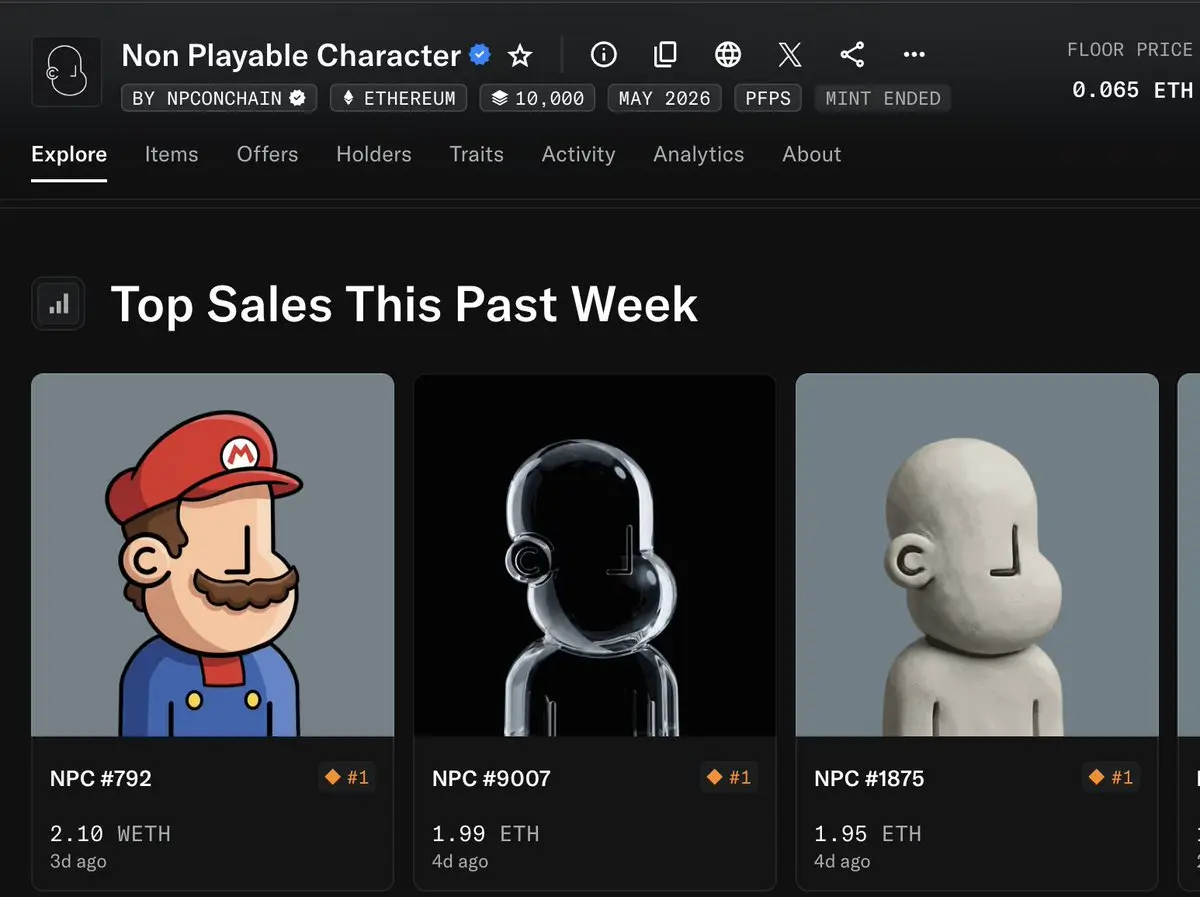Open the collection website globe icon

tap(728, 54)
